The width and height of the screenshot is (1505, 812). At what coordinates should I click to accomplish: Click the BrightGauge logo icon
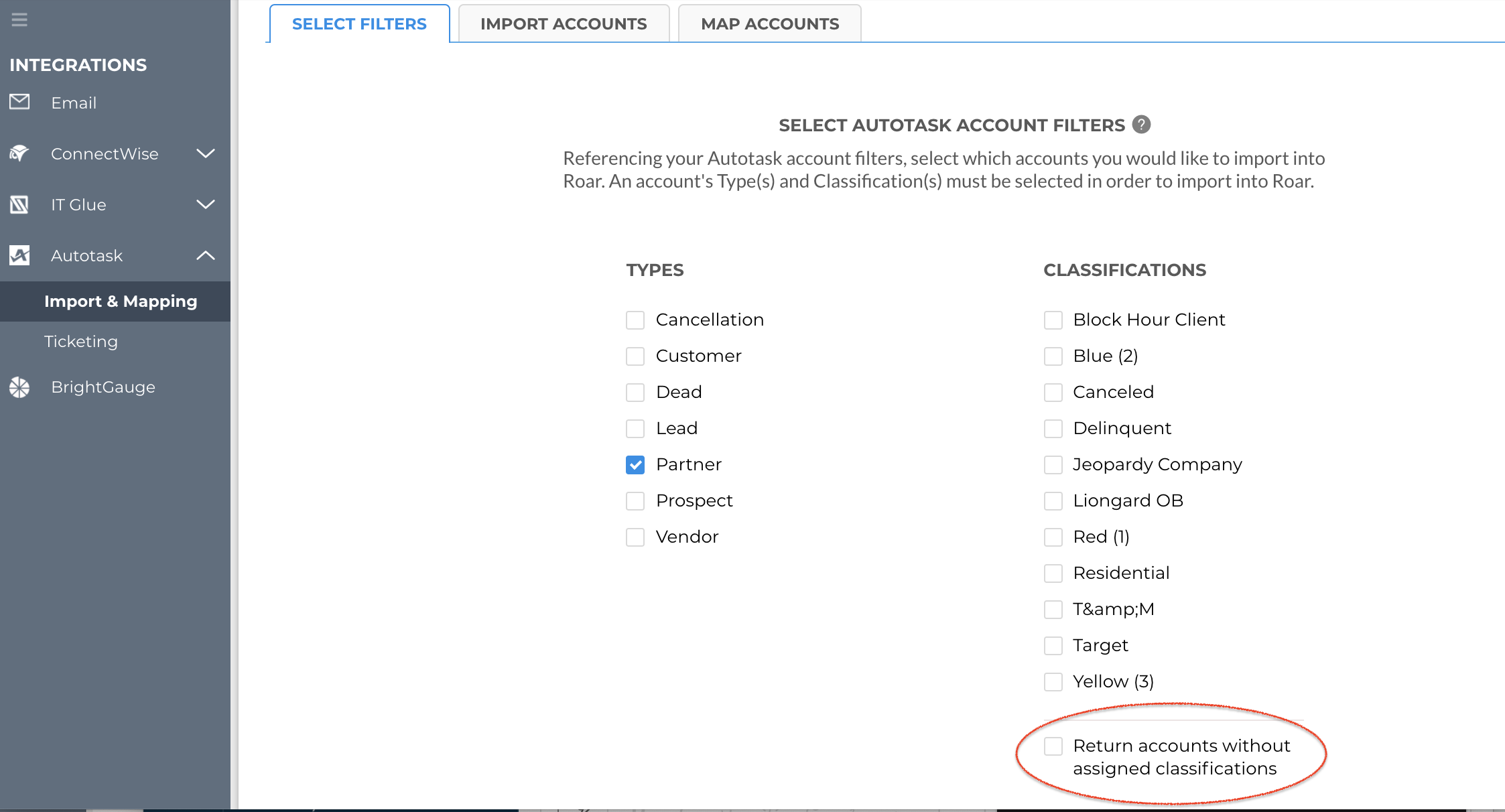point(19,387)
